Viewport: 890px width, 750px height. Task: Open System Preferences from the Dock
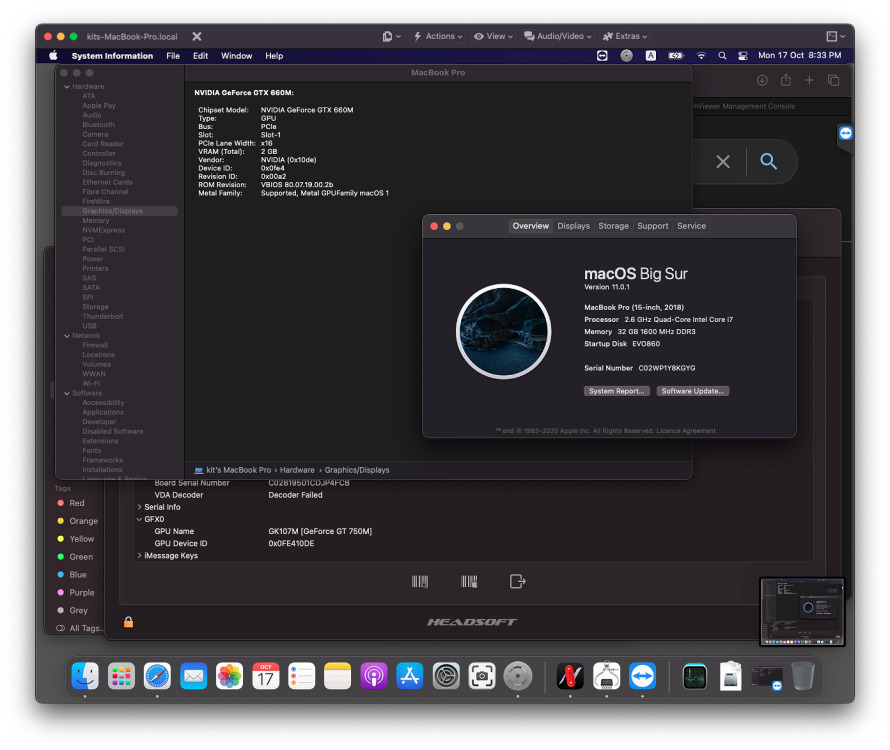(446, 676)
